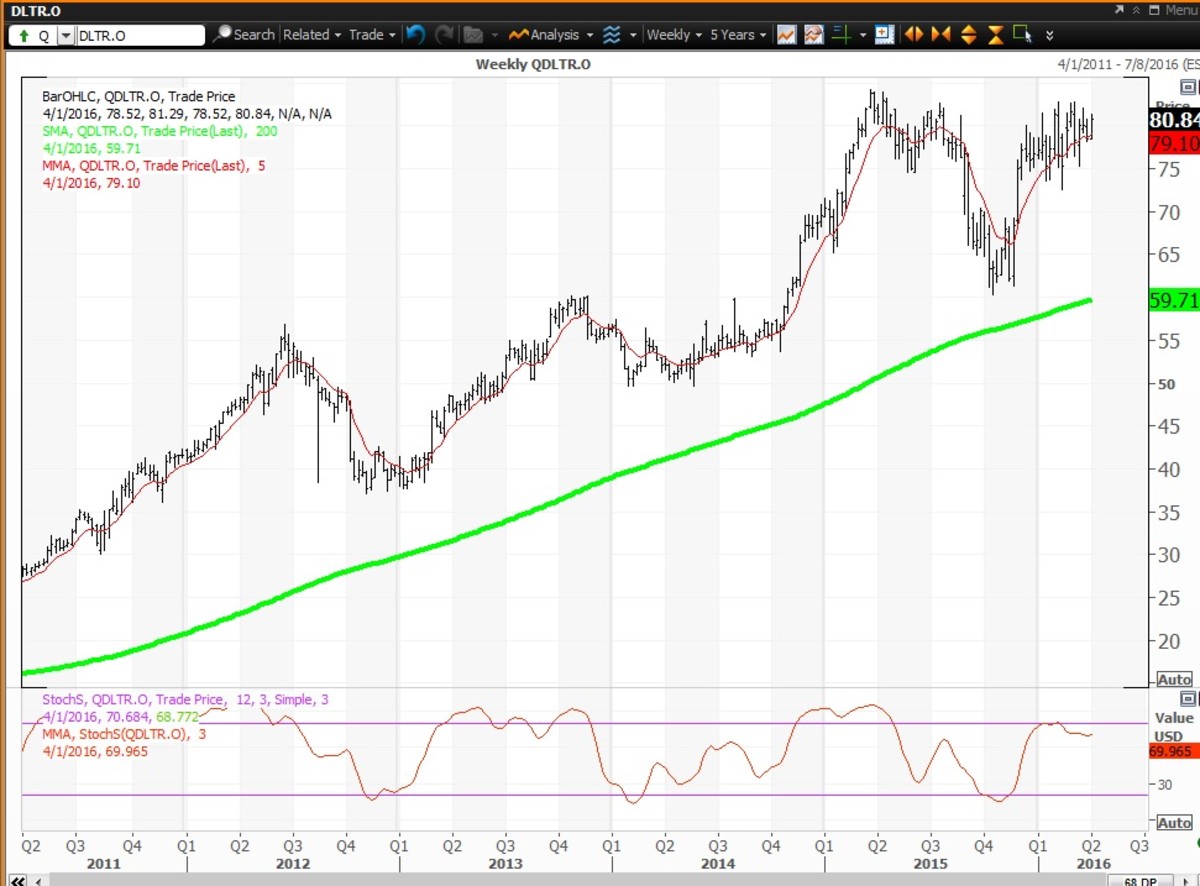Toggle Auto scale on stochastic panel
The width and height of the screenshot is (1200, 886).
pyautogui.click(x=1174, y=822)
